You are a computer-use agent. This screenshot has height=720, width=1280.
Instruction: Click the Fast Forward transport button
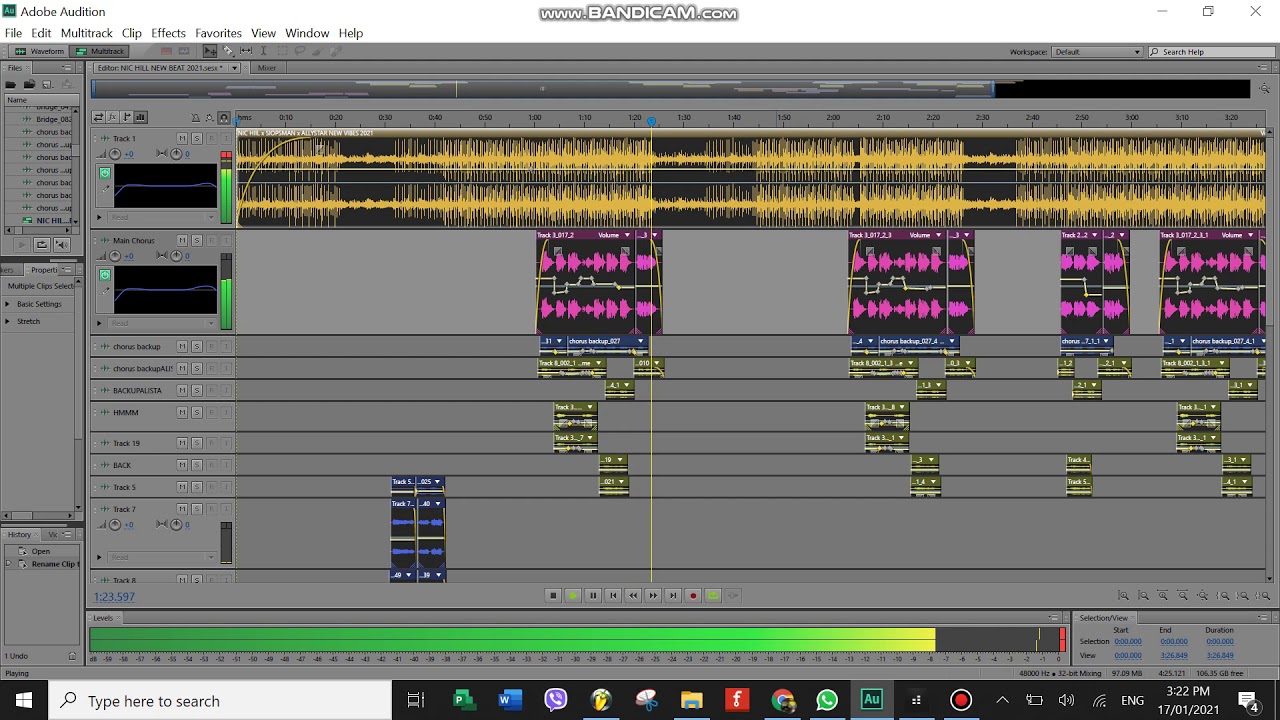click(653, 595)
